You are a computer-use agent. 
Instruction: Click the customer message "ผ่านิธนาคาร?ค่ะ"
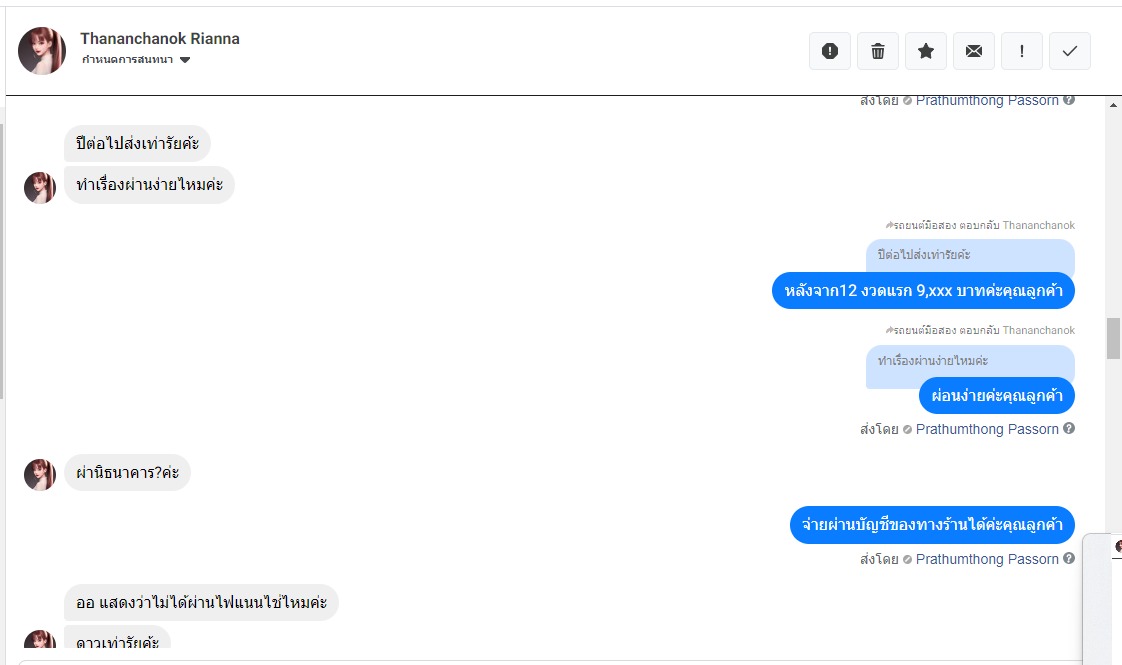127,472
